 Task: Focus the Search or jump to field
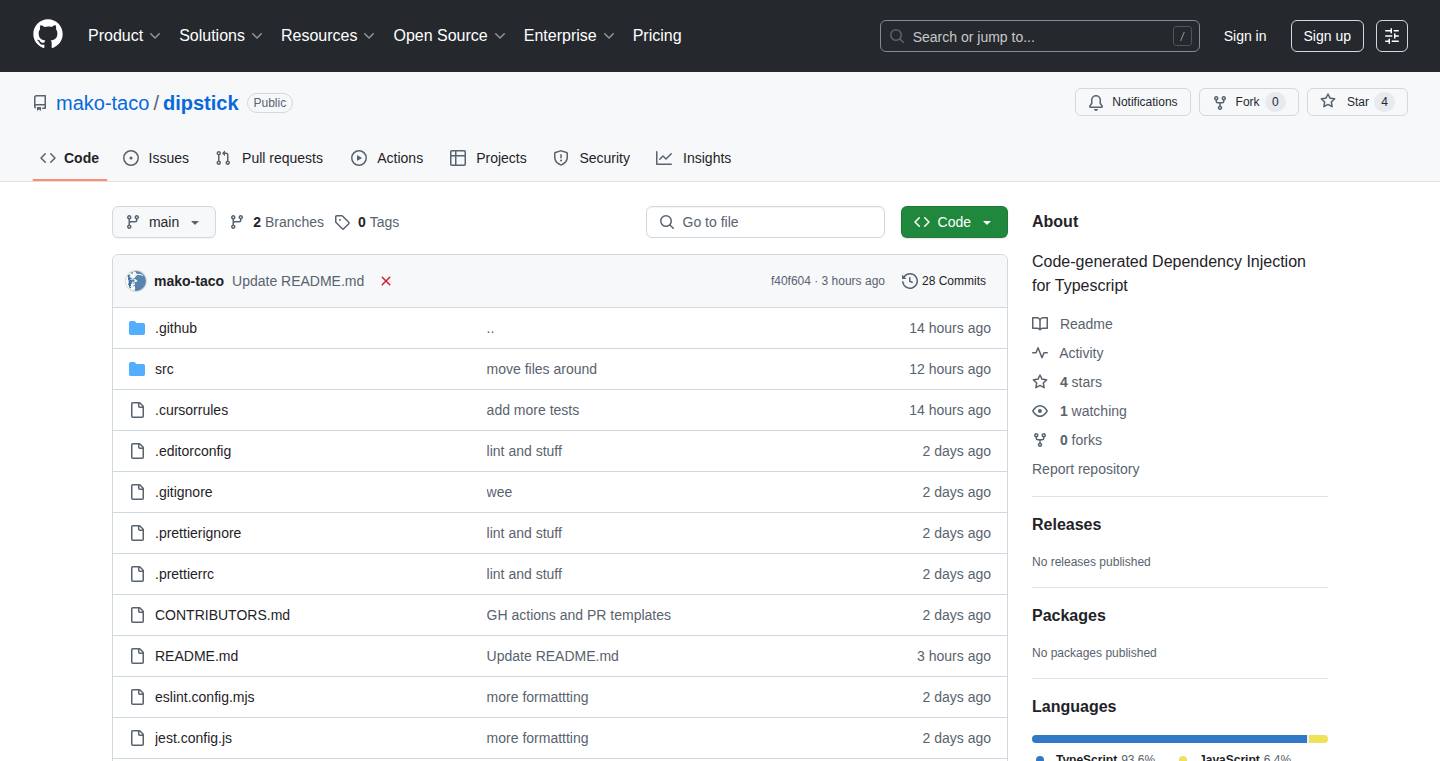[1040, 36]
